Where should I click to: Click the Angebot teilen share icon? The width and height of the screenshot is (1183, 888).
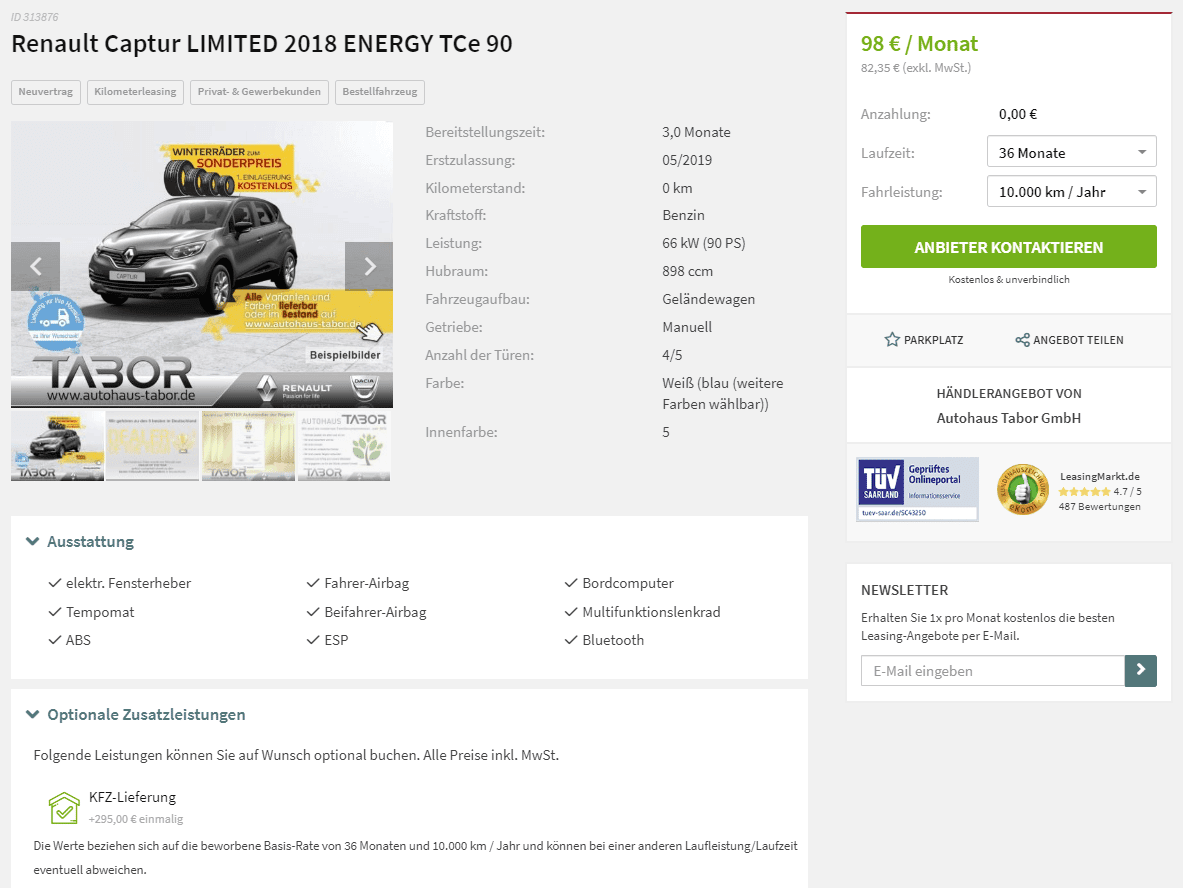1022,340
